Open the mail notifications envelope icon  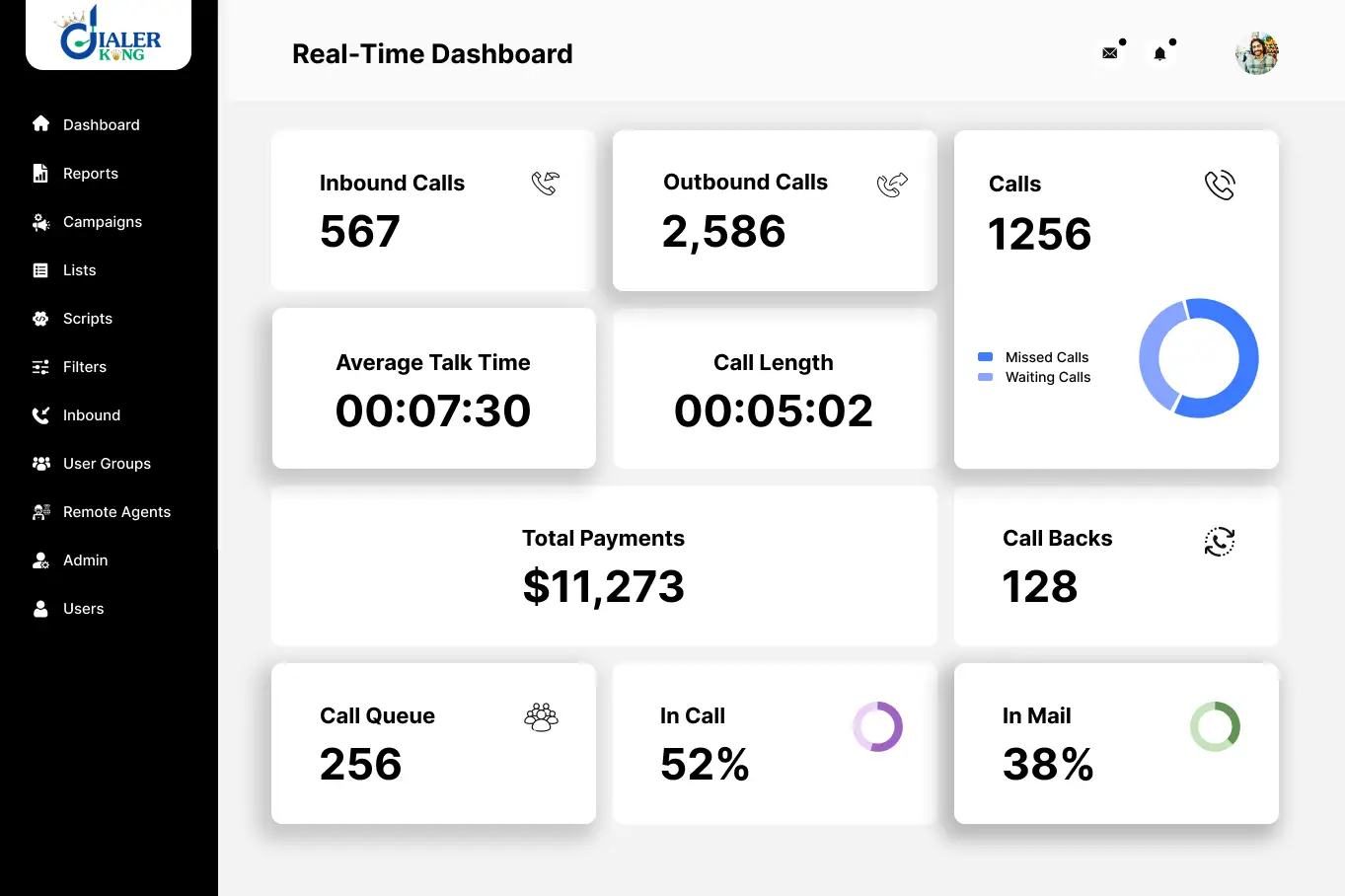click(1110, 53)
